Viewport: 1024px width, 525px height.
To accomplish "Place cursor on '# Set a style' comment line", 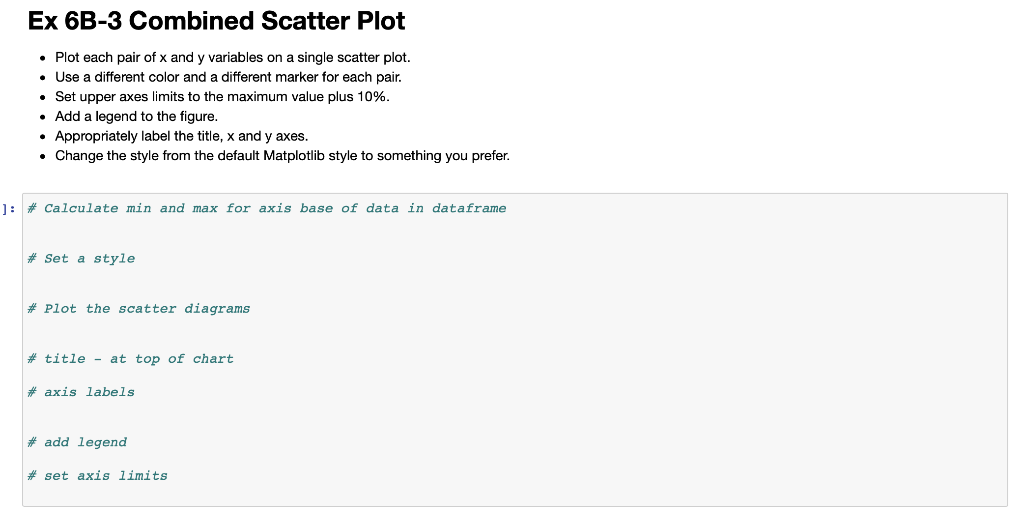I will coord(82,259).
